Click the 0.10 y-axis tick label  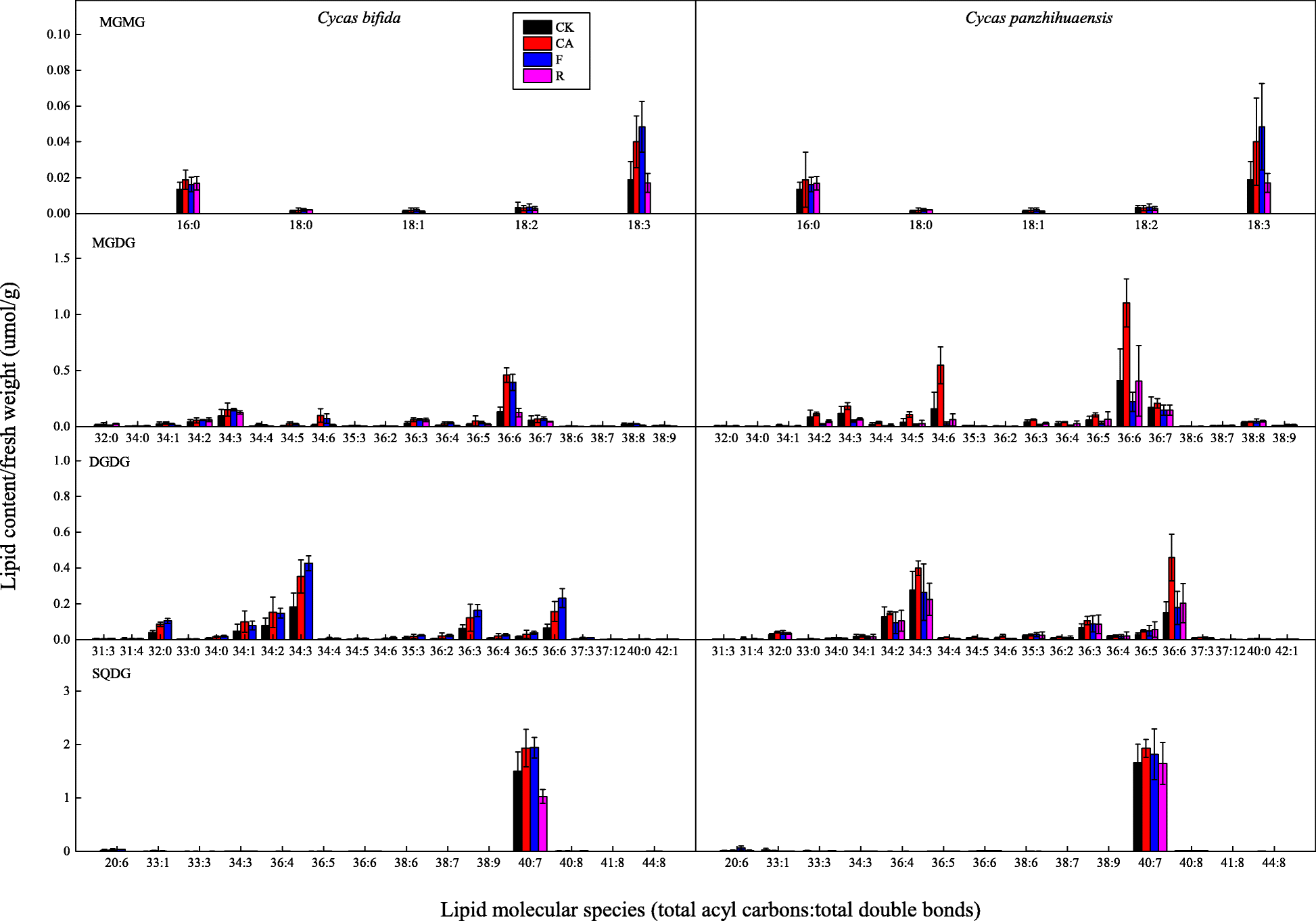click(x=59, y=34)
